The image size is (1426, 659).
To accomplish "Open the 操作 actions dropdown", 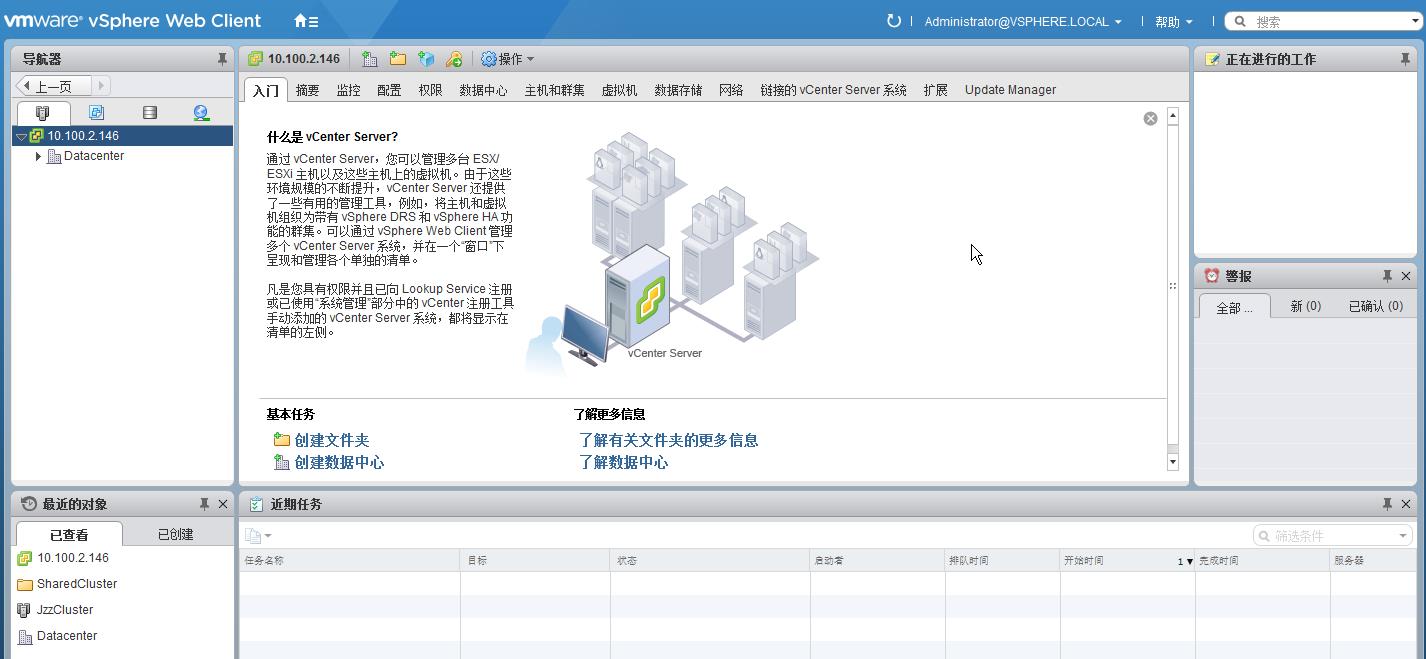I will (x=507, y=59).
